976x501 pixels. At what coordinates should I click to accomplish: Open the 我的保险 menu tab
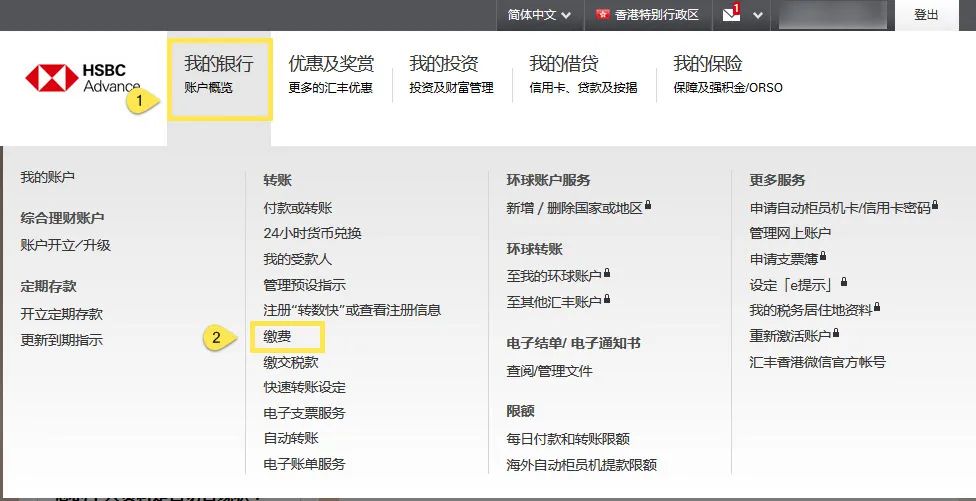[728, 73]
